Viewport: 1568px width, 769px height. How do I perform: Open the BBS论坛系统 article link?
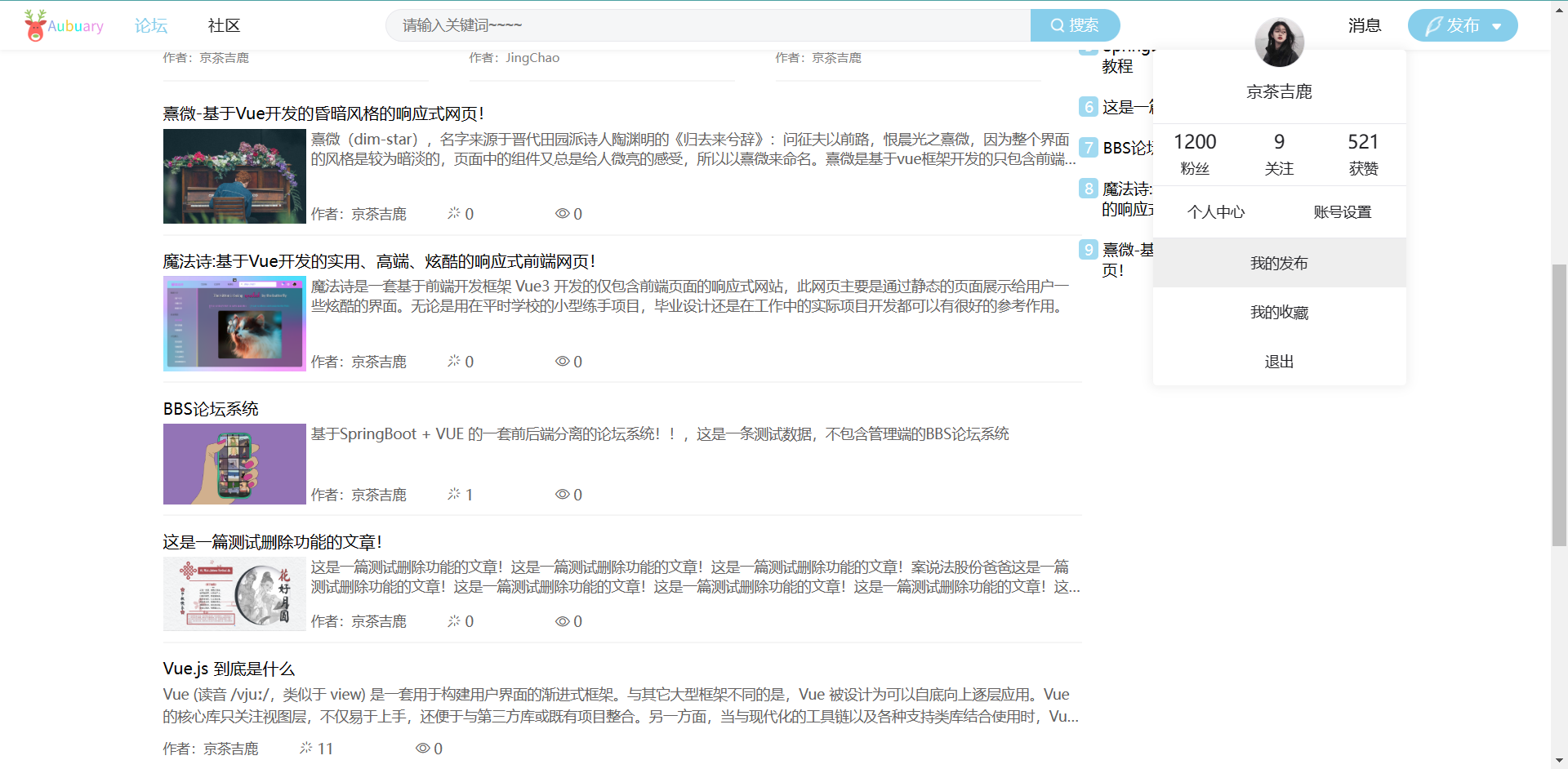[211, 408]
